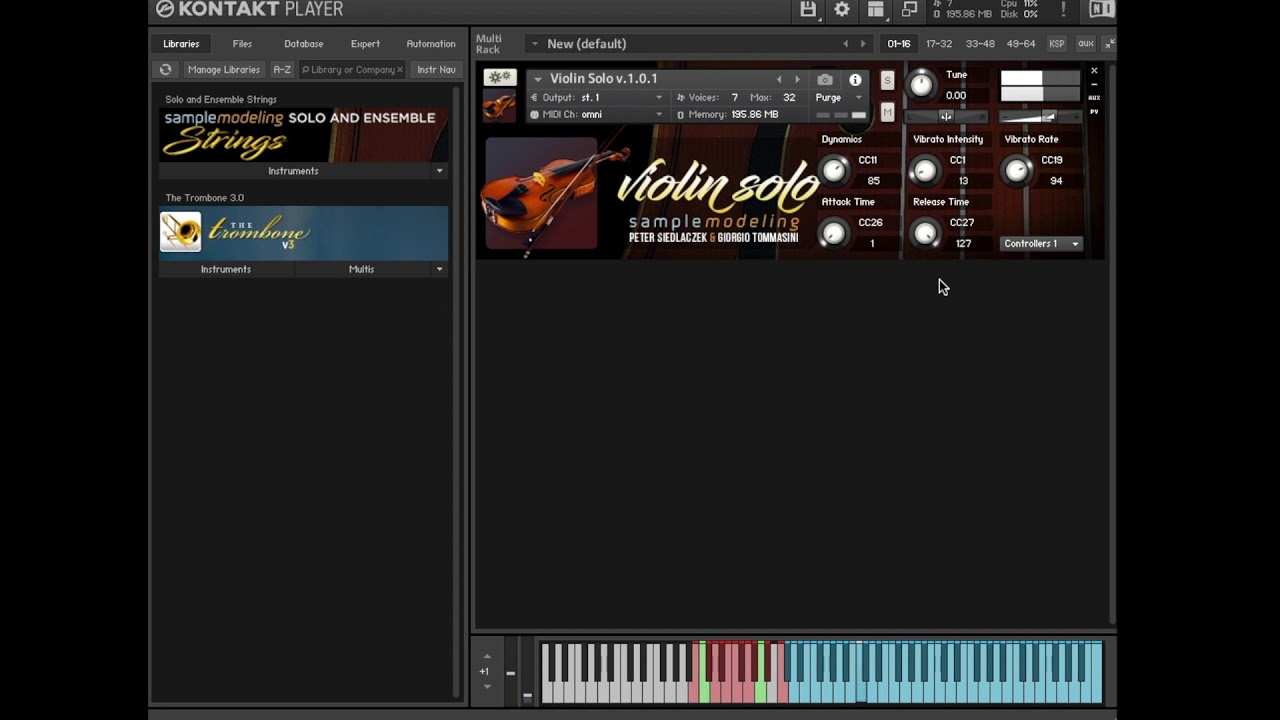Solo the Violin Solo instrument
Viewport: 1280px width, 720px height.
point(887,81)
